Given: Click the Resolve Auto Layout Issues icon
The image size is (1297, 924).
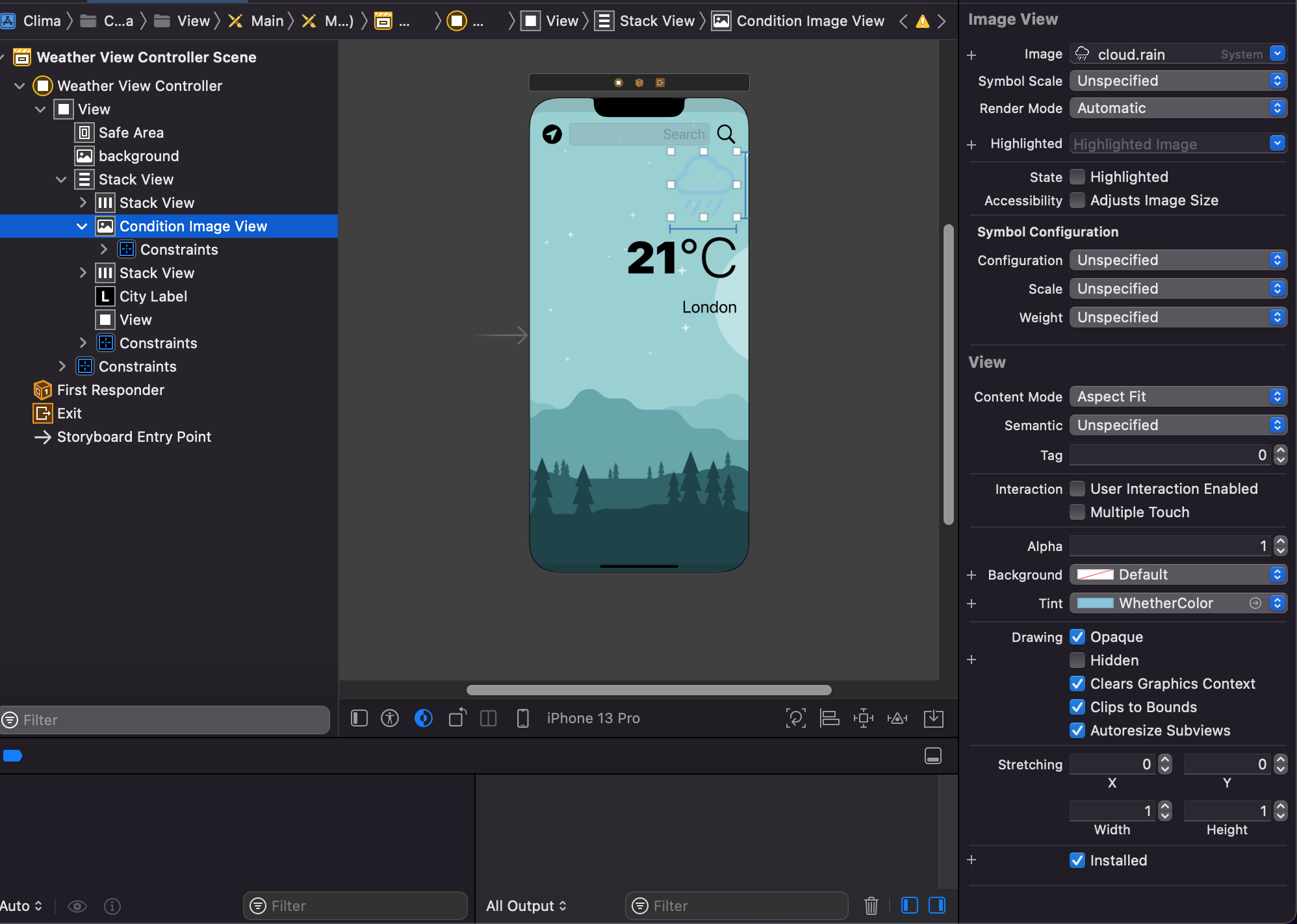Looking at the screenshot, I should pos(897,718).
